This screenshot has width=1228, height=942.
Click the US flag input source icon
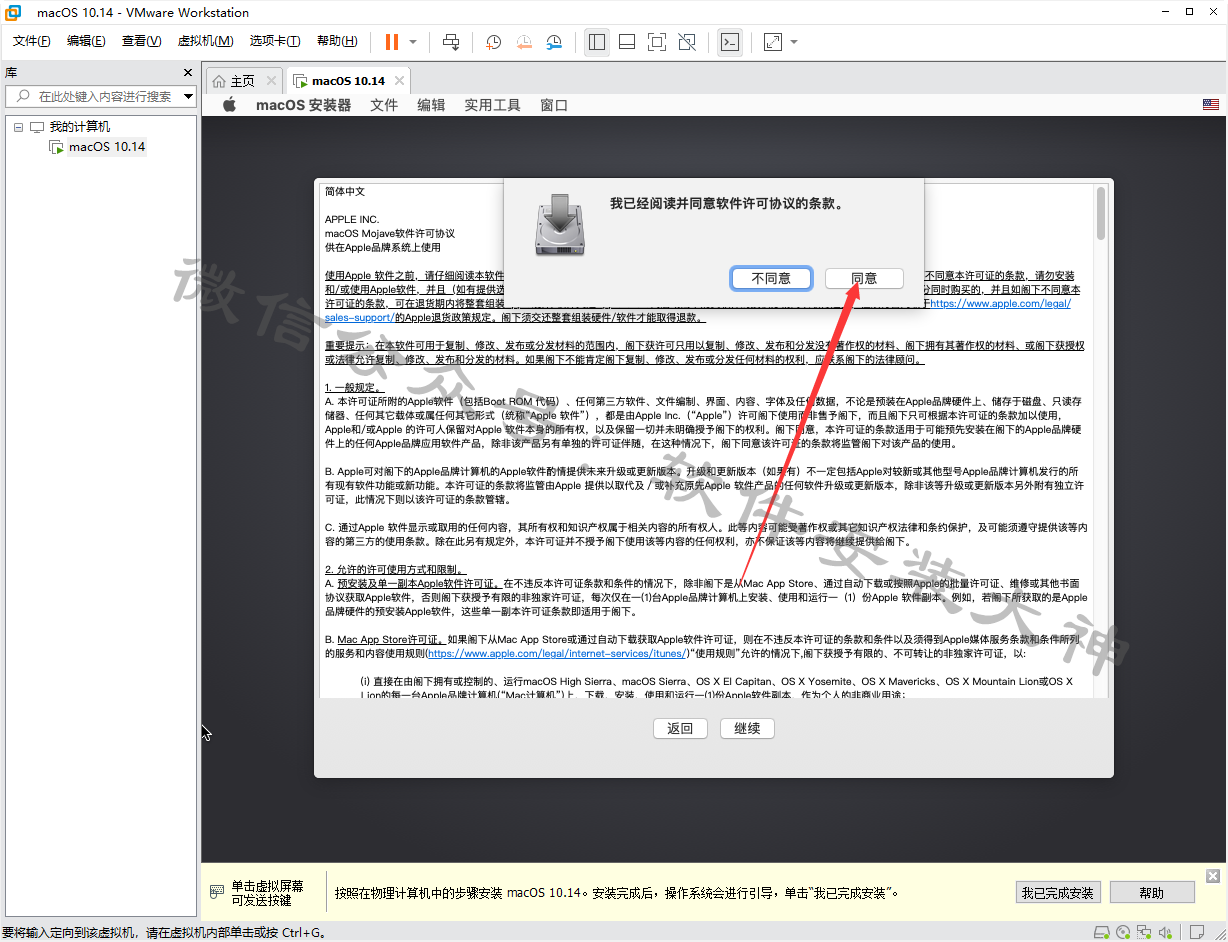tap(1211, 105)
